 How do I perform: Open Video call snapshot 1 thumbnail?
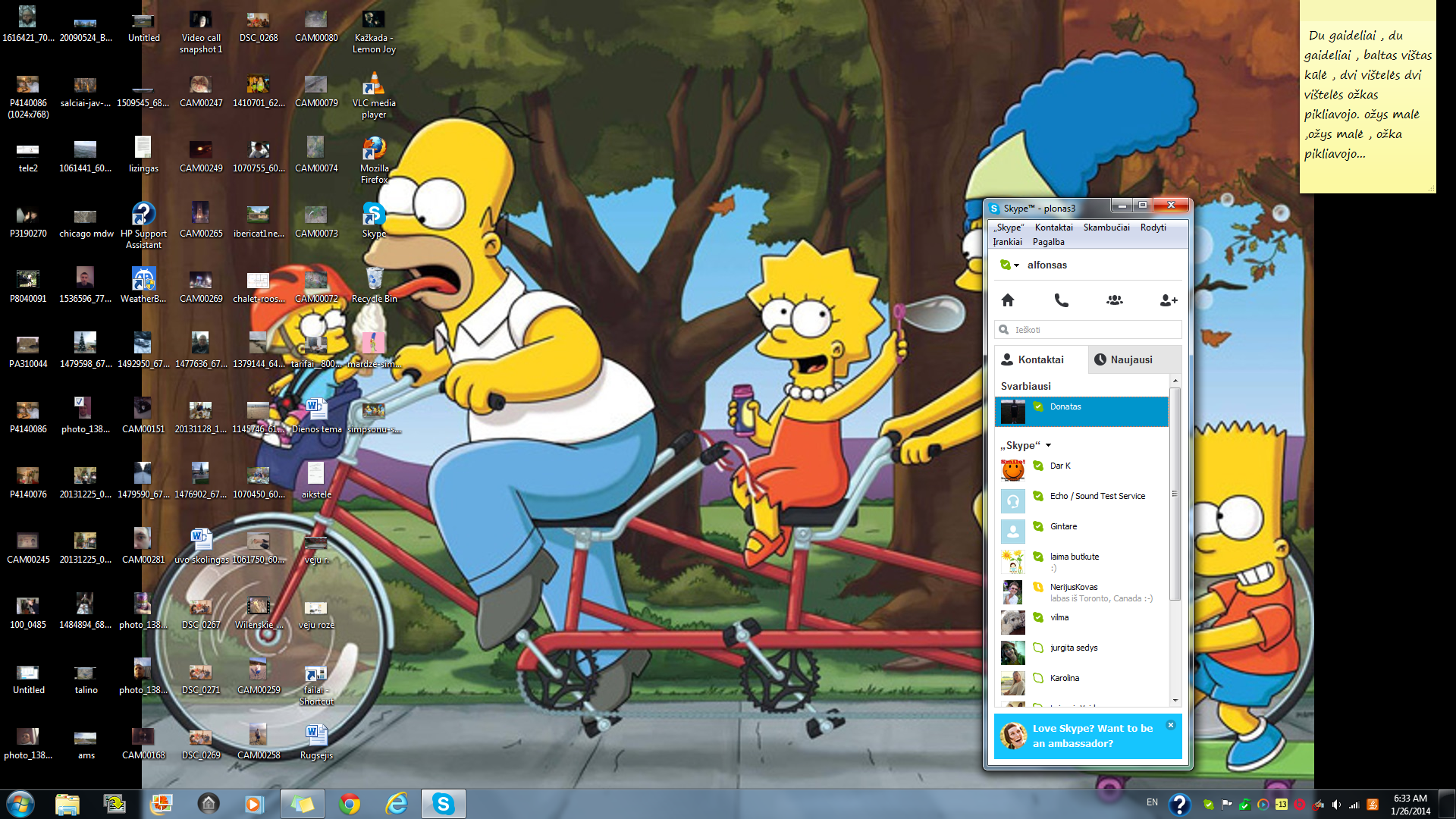click(x=201, y=30)
